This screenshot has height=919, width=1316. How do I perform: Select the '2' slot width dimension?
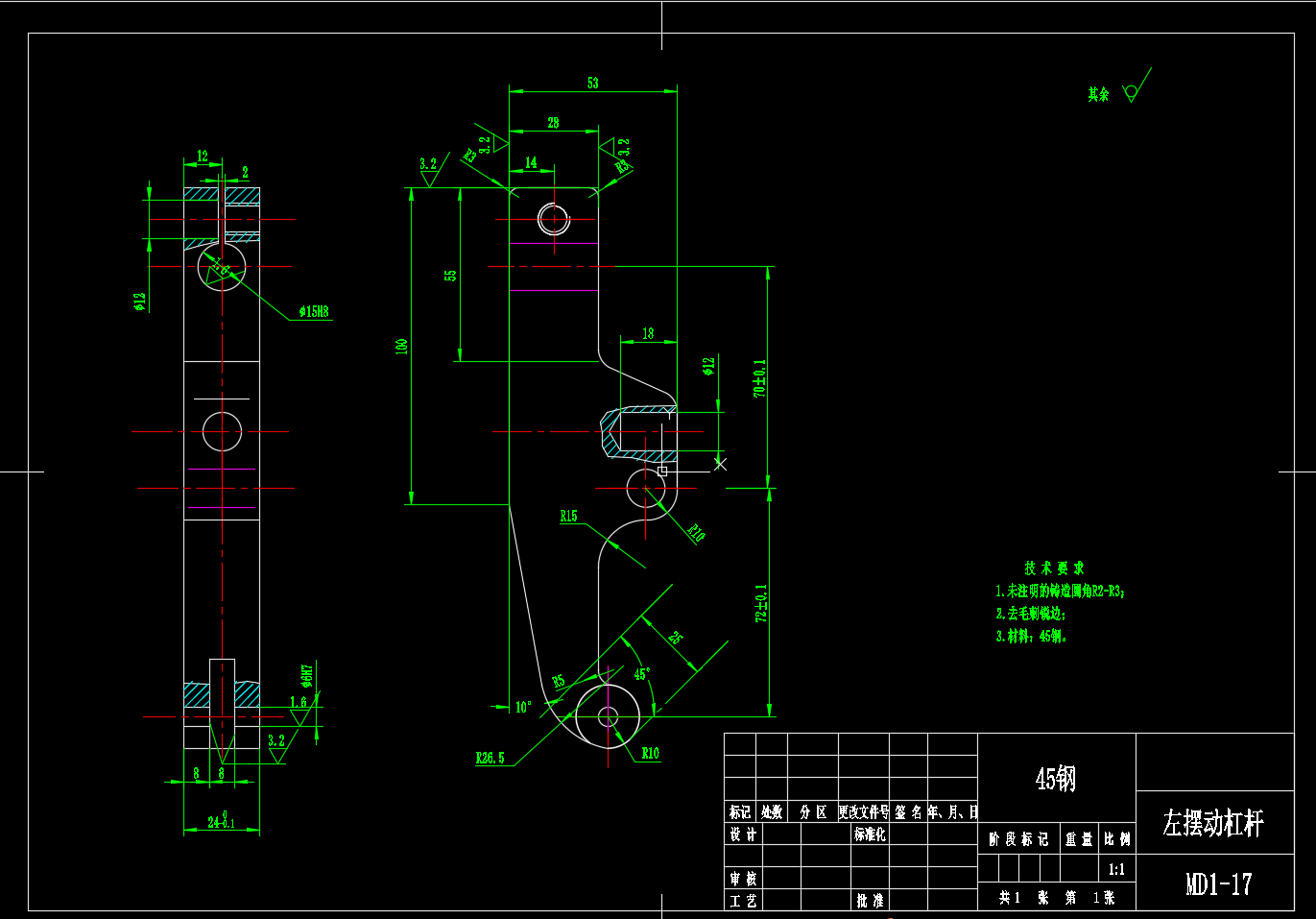tap(245, 173)
